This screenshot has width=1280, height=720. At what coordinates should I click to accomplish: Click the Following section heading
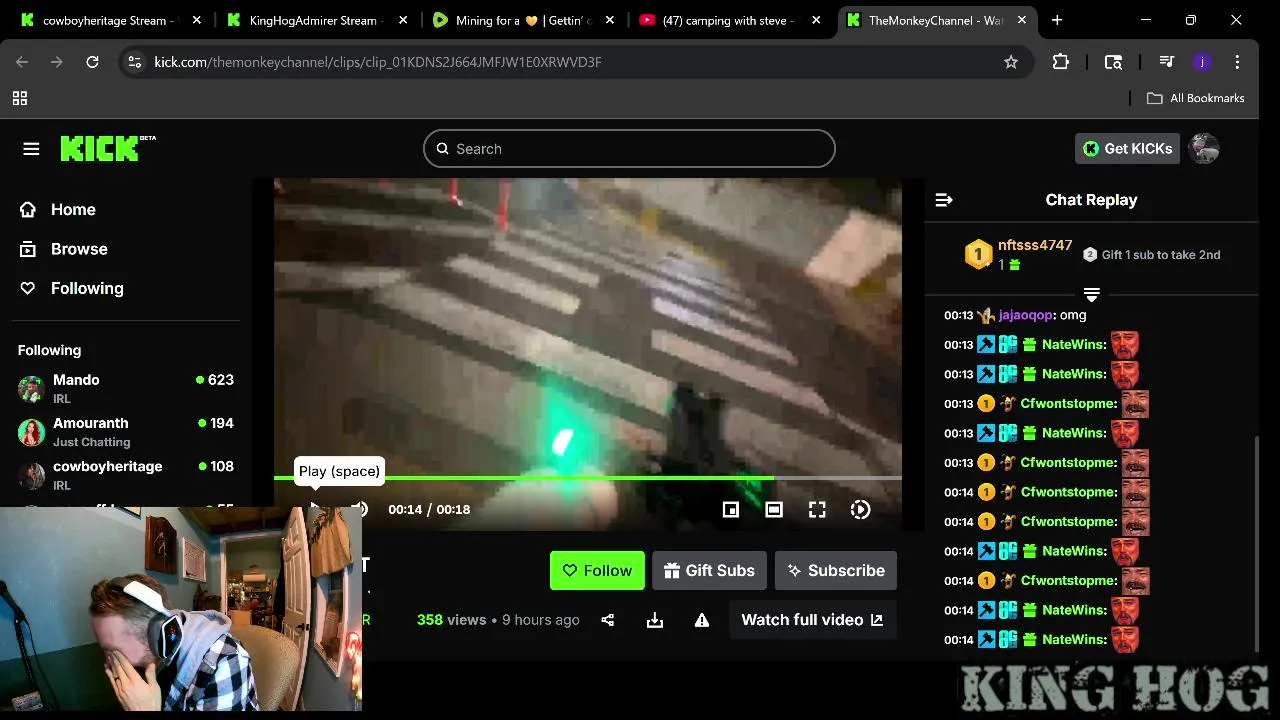pyautogui.click(x=49, y=350)
